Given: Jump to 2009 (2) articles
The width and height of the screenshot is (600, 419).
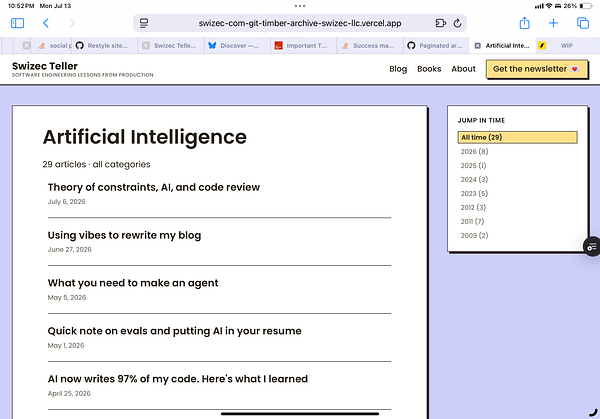Looking at the screenshot, I should 474,235.
